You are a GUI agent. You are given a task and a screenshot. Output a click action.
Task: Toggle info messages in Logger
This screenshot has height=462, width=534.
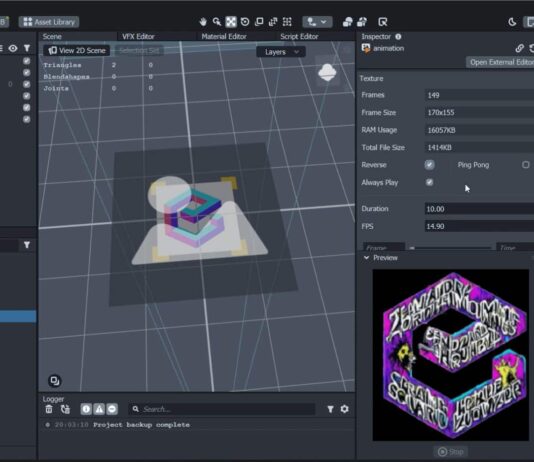[86, 409]
